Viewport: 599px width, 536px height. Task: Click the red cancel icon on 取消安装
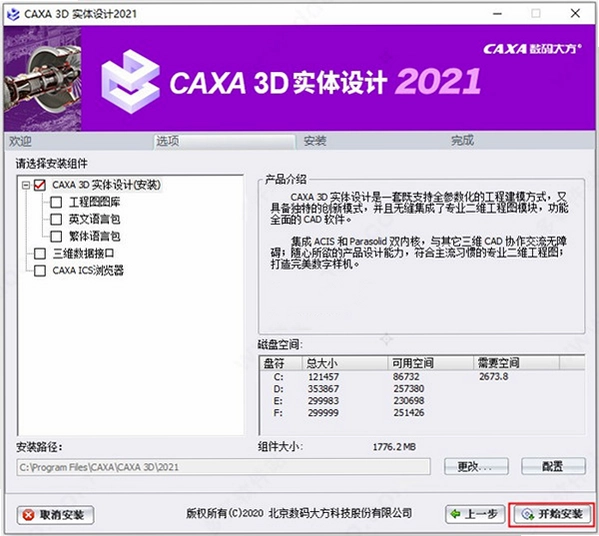(x=28, y=515)
